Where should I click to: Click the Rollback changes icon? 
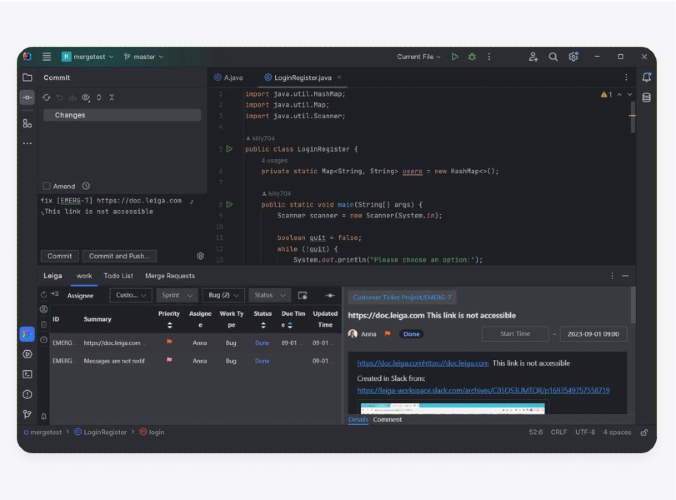(x=59, y=98)
